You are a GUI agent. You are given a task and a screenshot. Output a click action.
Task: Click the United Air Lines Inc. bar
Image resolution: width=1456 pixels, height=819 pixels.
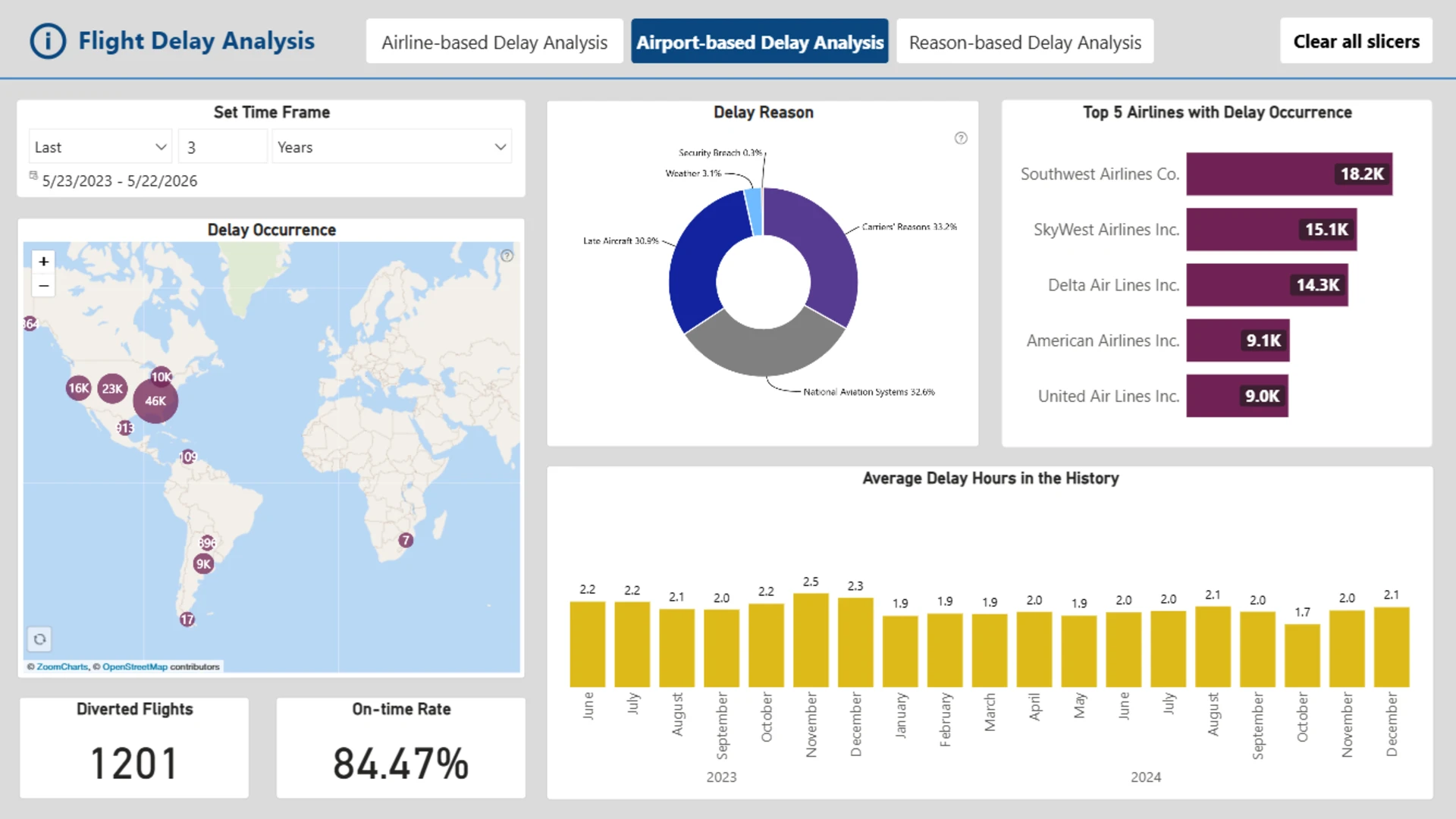point(1237,396)
